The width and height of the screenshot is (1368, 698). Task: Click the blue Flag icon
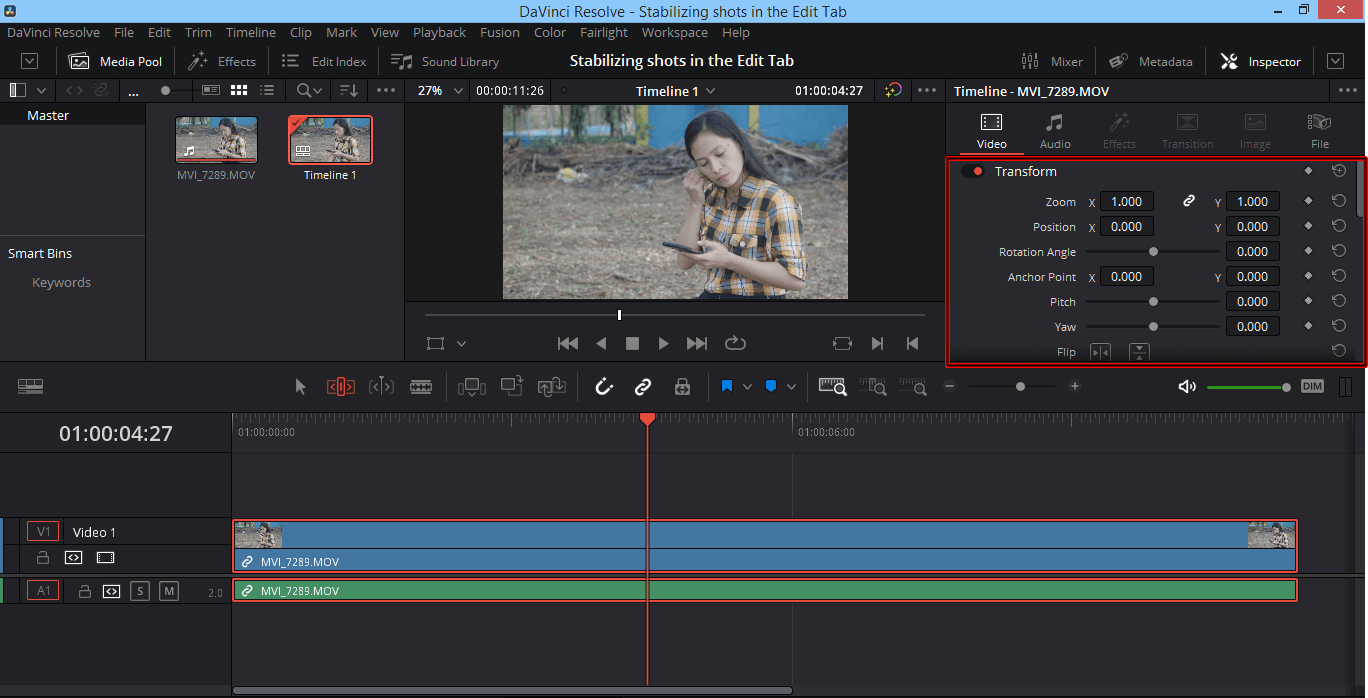[727, 386]
